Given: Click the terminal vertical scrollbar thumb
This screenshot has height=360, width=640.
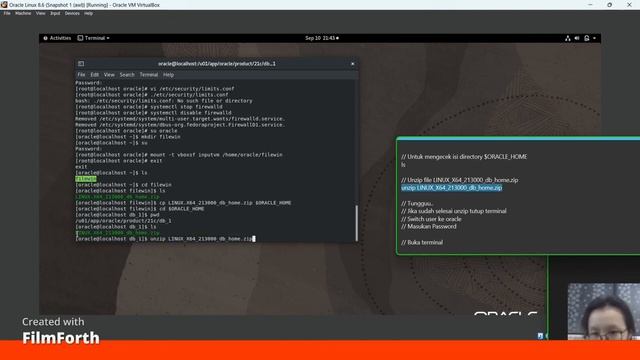Looking at the screenshot, I should (357, 223).
